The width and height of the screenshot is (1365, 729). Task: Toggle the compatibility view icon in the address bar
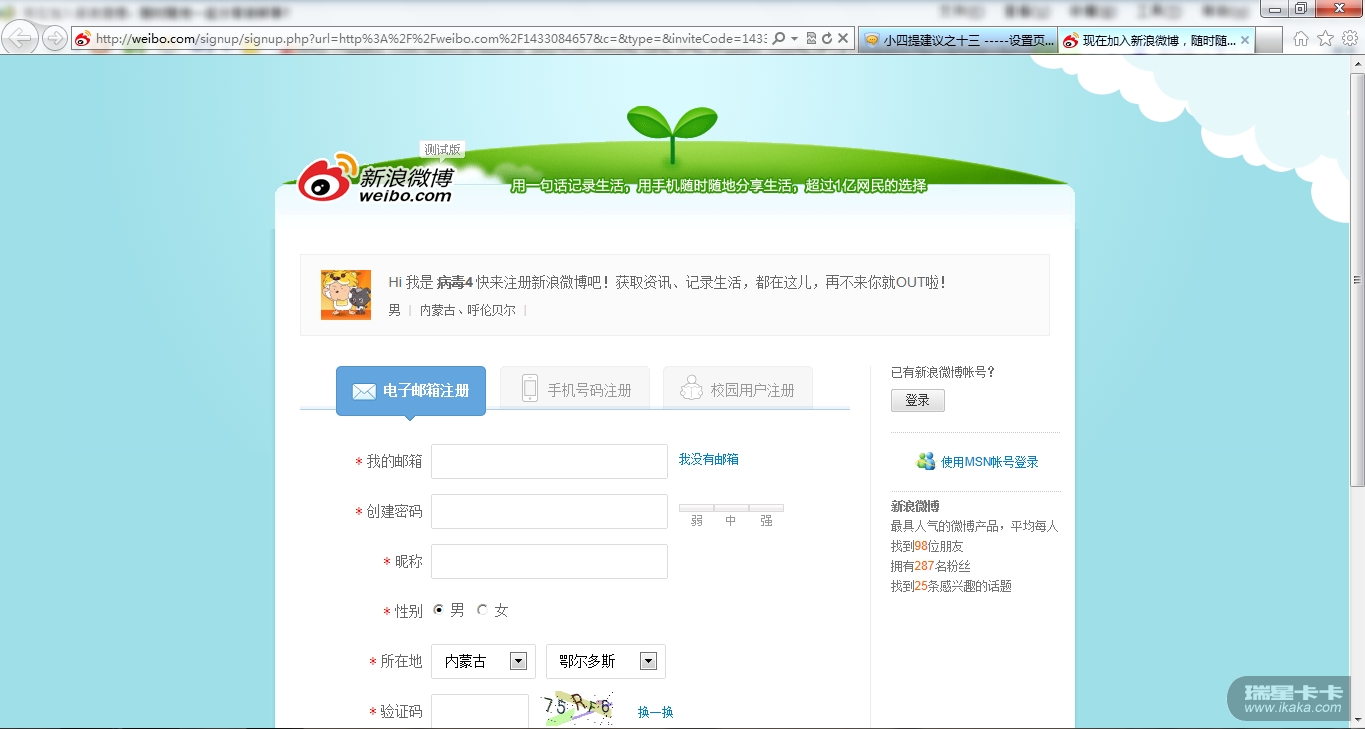pyautogui.click(x=811, y=39)
